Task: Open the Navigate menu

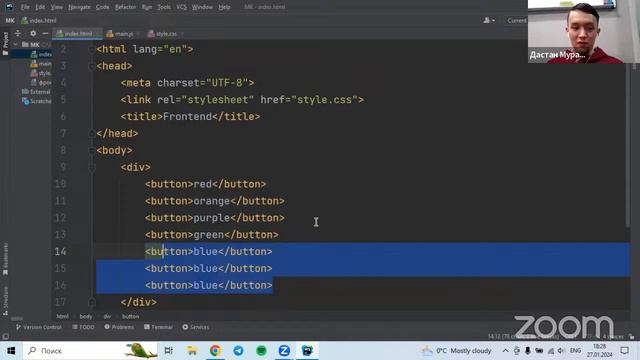Action: pos(79,7)
